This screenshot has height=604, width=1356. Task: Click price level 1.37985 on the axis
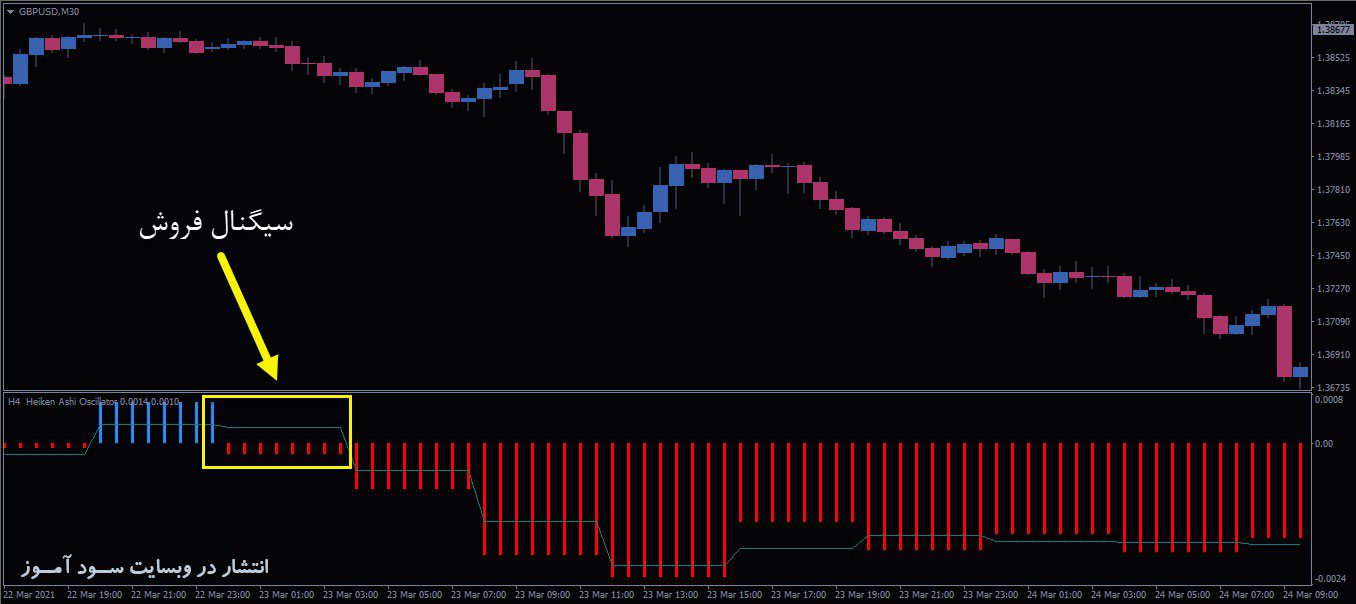click(1334, 157)
